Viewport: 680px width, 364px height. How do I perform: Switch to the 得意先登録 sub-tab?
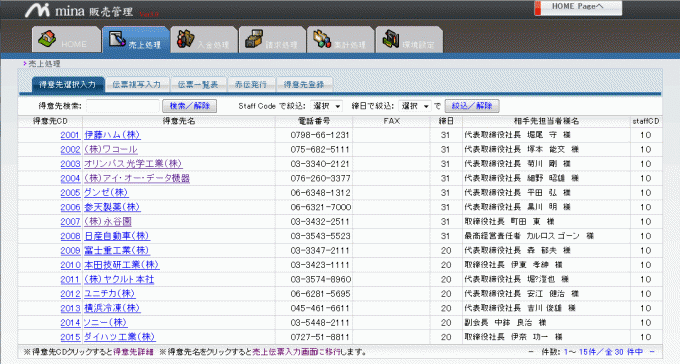click(304, 85)
